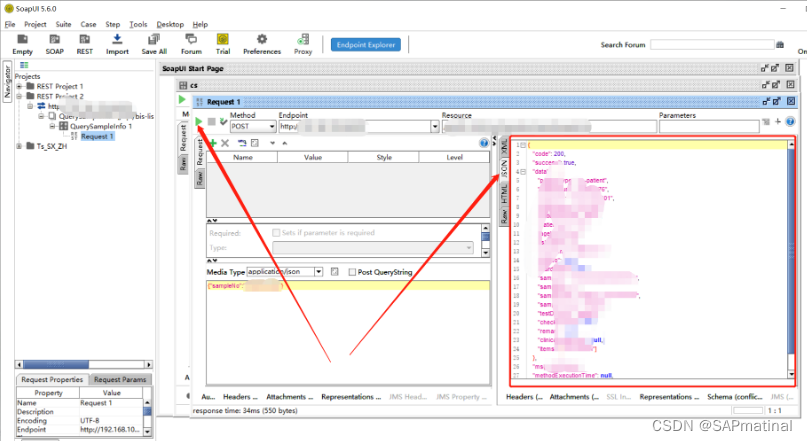The width and height of the screenshot is (807, 441).
Task: Click the Empty project toolbar icon
Action: [22, 44]
